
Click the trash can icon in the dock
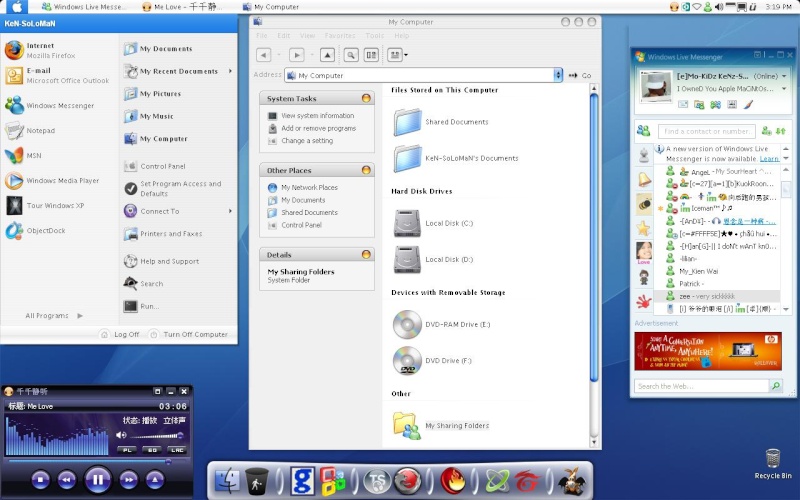[257, 481]
